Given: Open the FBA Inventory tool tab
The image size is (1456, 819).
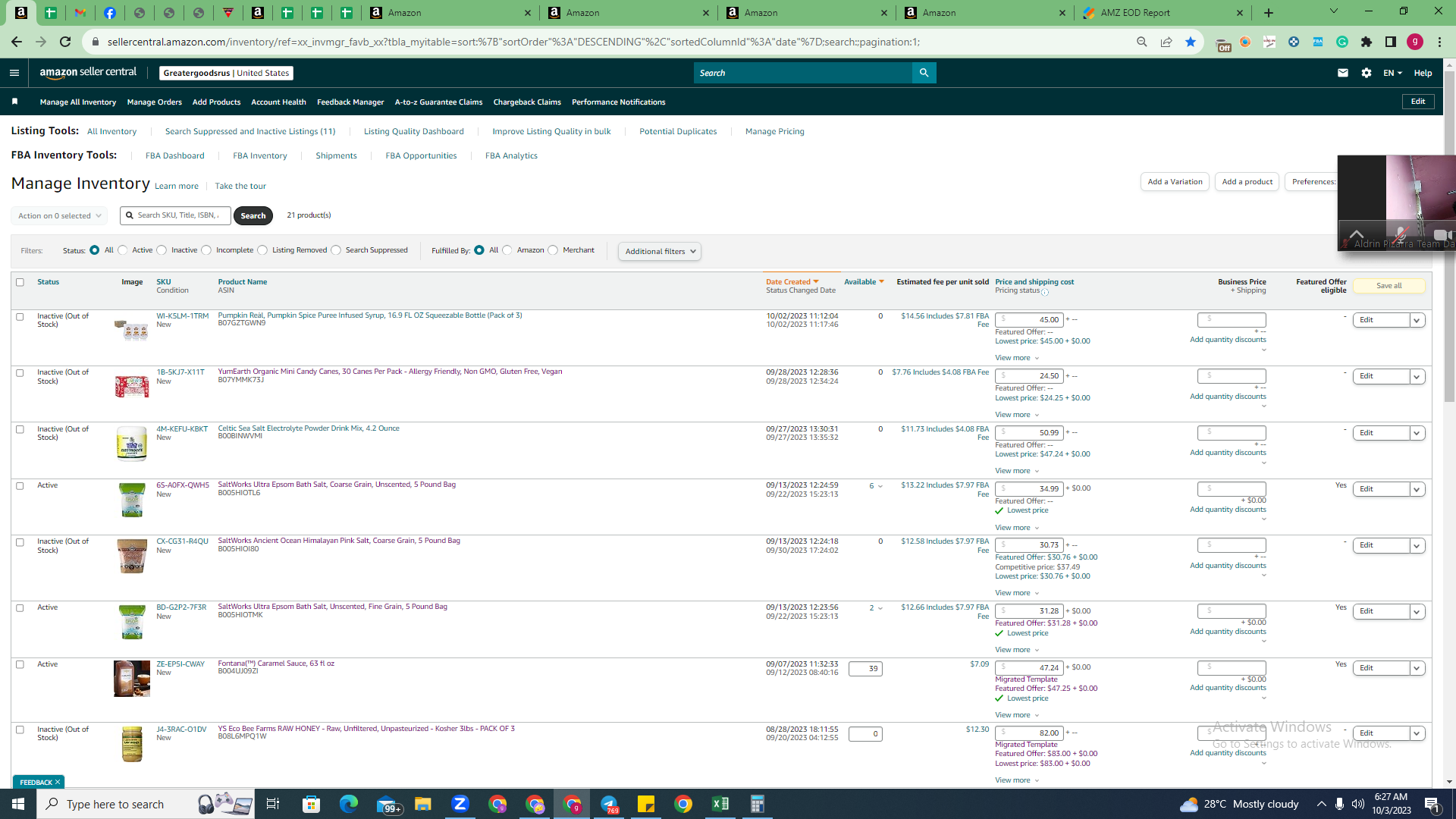Looking at the screenshot, I should click(260, 156).
